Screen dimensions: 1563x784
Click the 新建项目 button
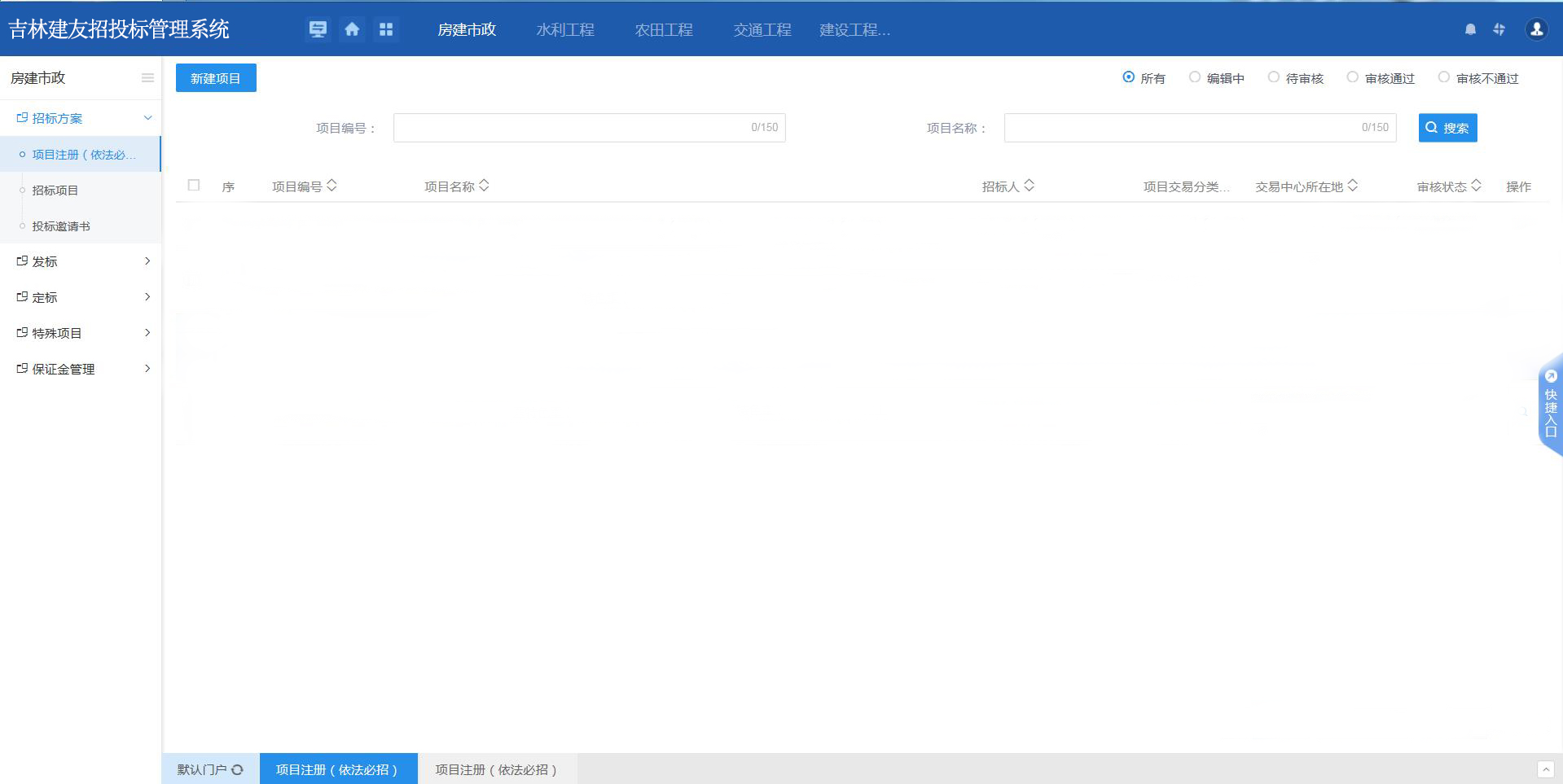[216, 78]
